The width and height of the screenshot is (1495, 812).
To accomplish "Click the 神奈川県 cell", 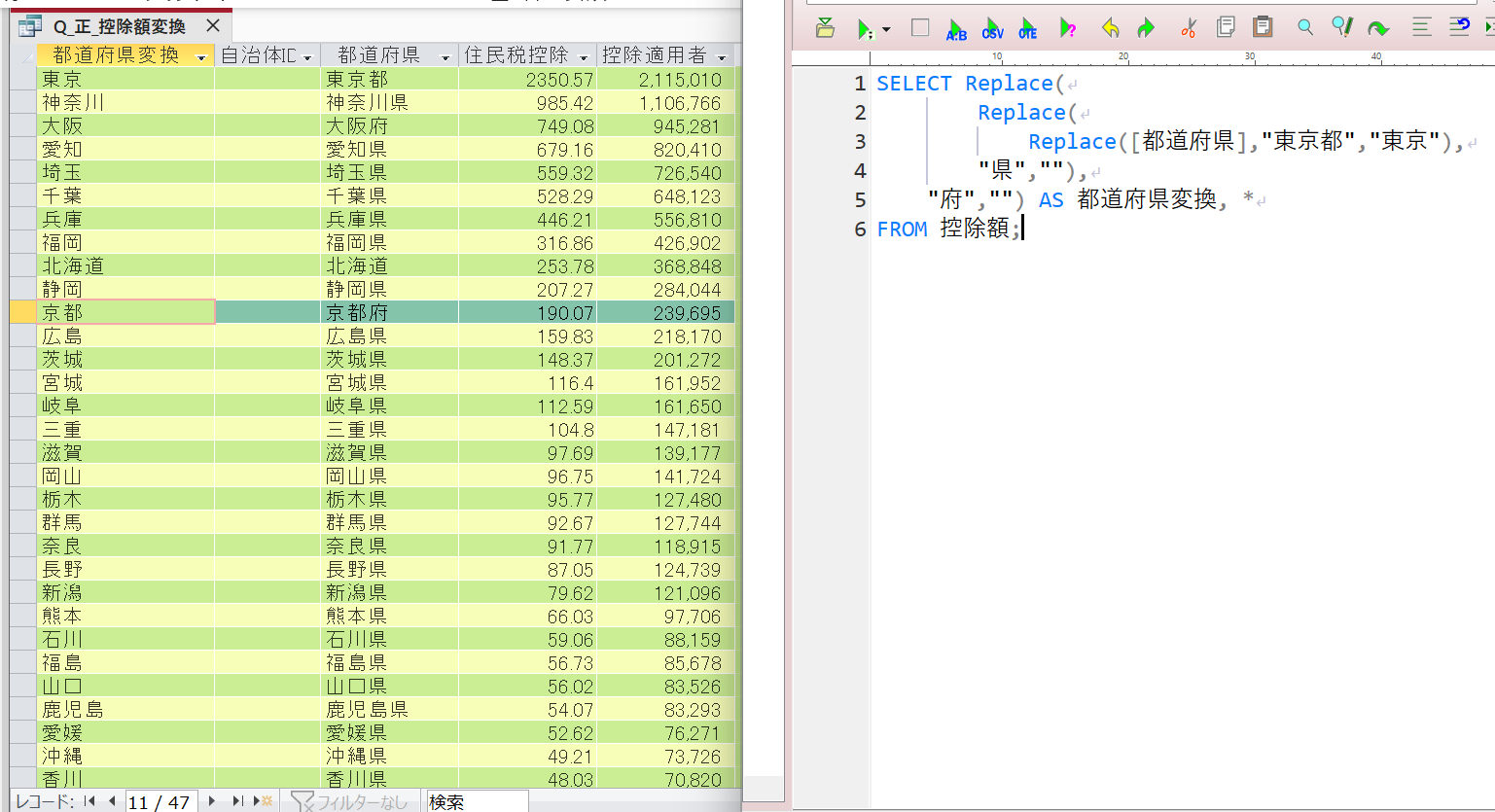I will (x=389, y=102).
